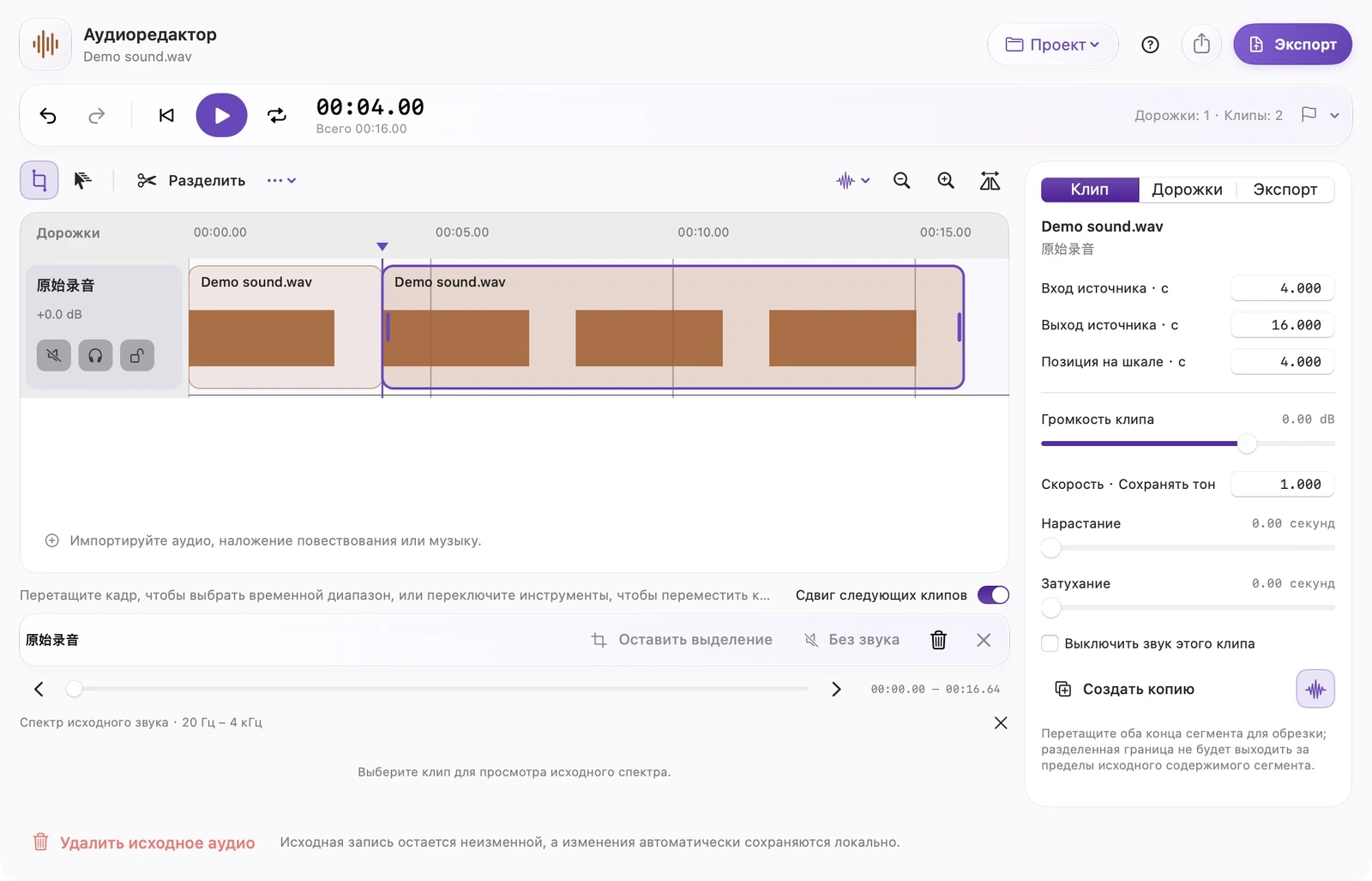Click the Нарастание slider handle
The height and width of the screenshot is (881, 1372).
pos(1051,547)
